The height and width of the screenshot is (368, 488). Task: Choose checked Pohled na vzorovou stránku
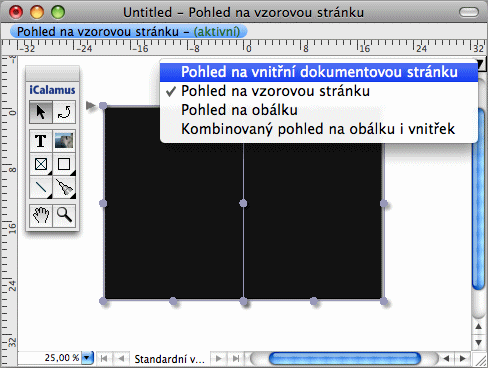click(x=319, y=91)
